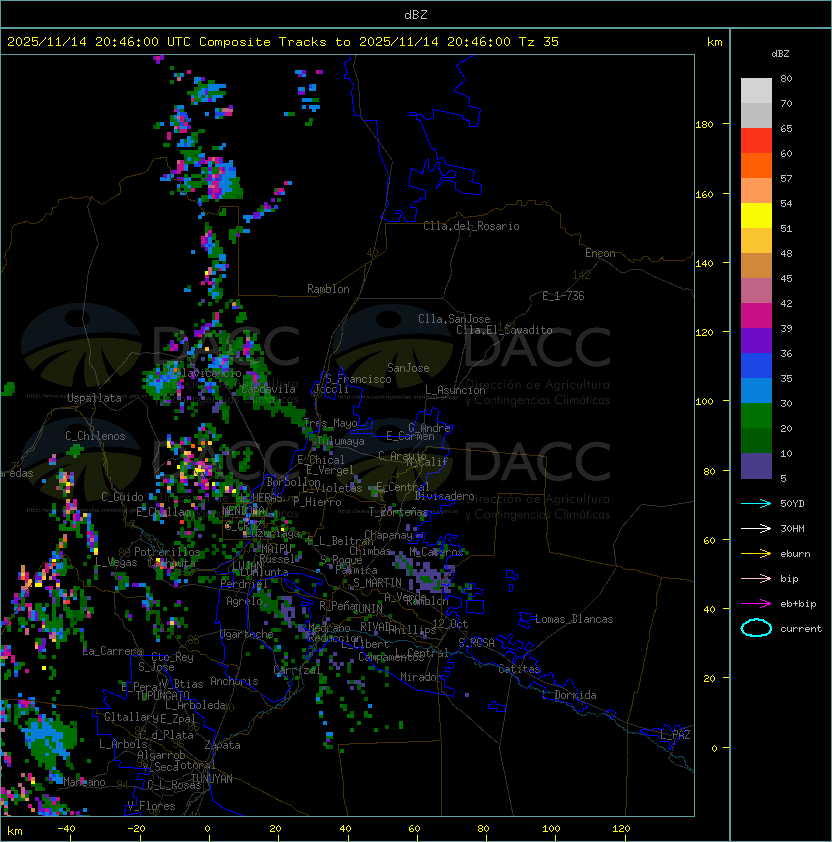Click the L_Dormida map label
The image size is (832, 842).
tap(569, 695)
